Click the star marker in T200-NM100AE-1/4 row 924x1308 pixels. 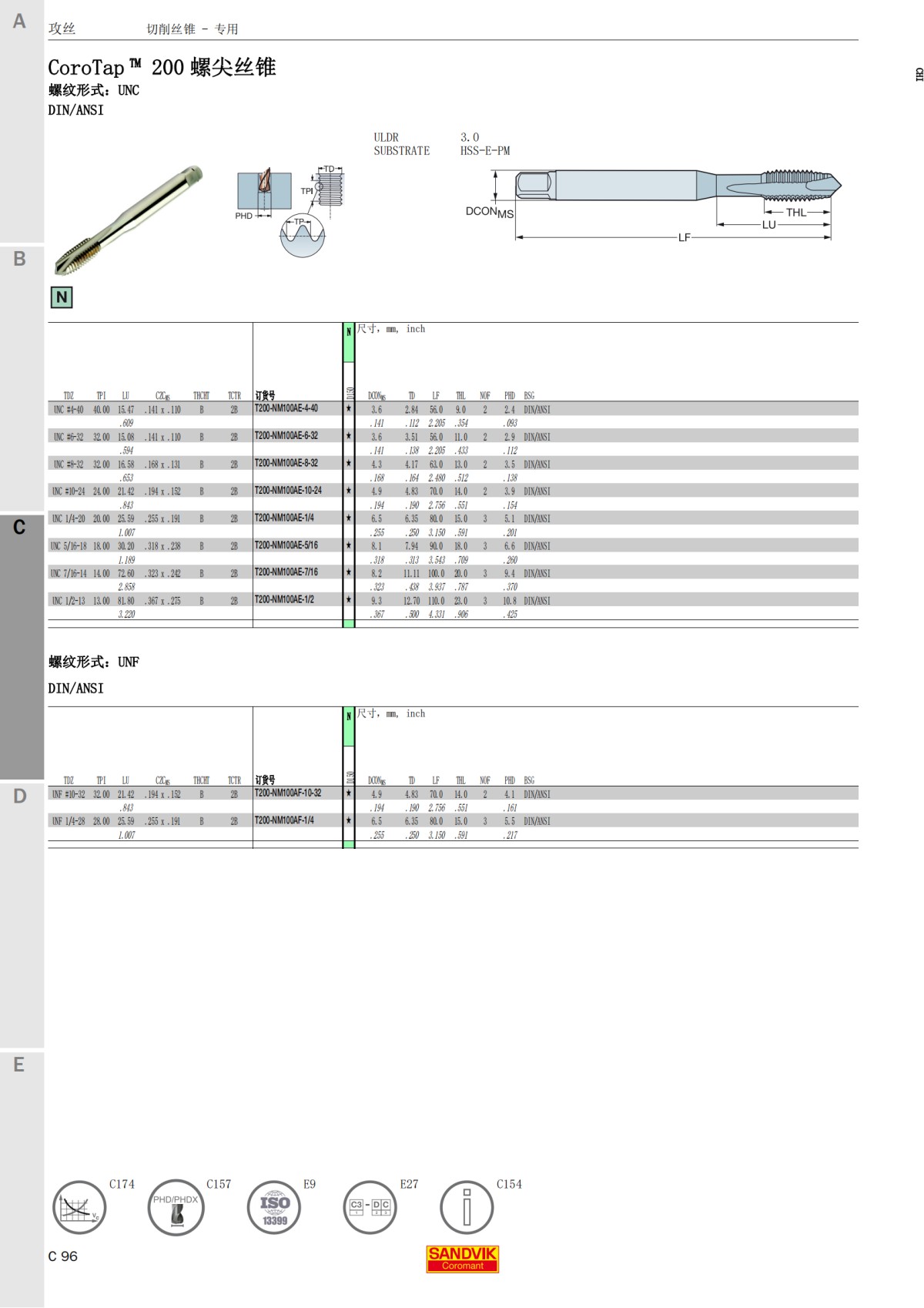349,518
